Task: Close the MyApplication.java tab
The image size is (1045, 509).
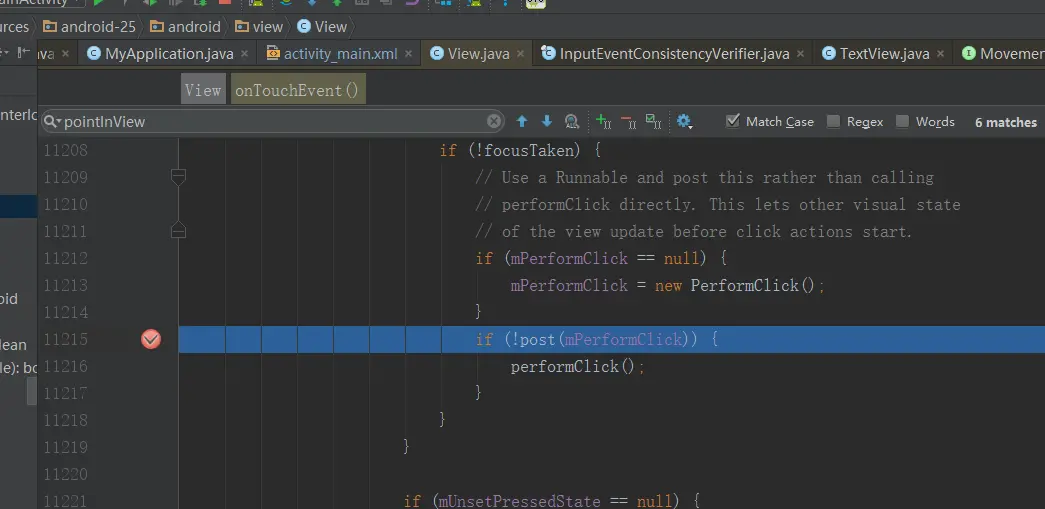Action: (x=244, y=54)
